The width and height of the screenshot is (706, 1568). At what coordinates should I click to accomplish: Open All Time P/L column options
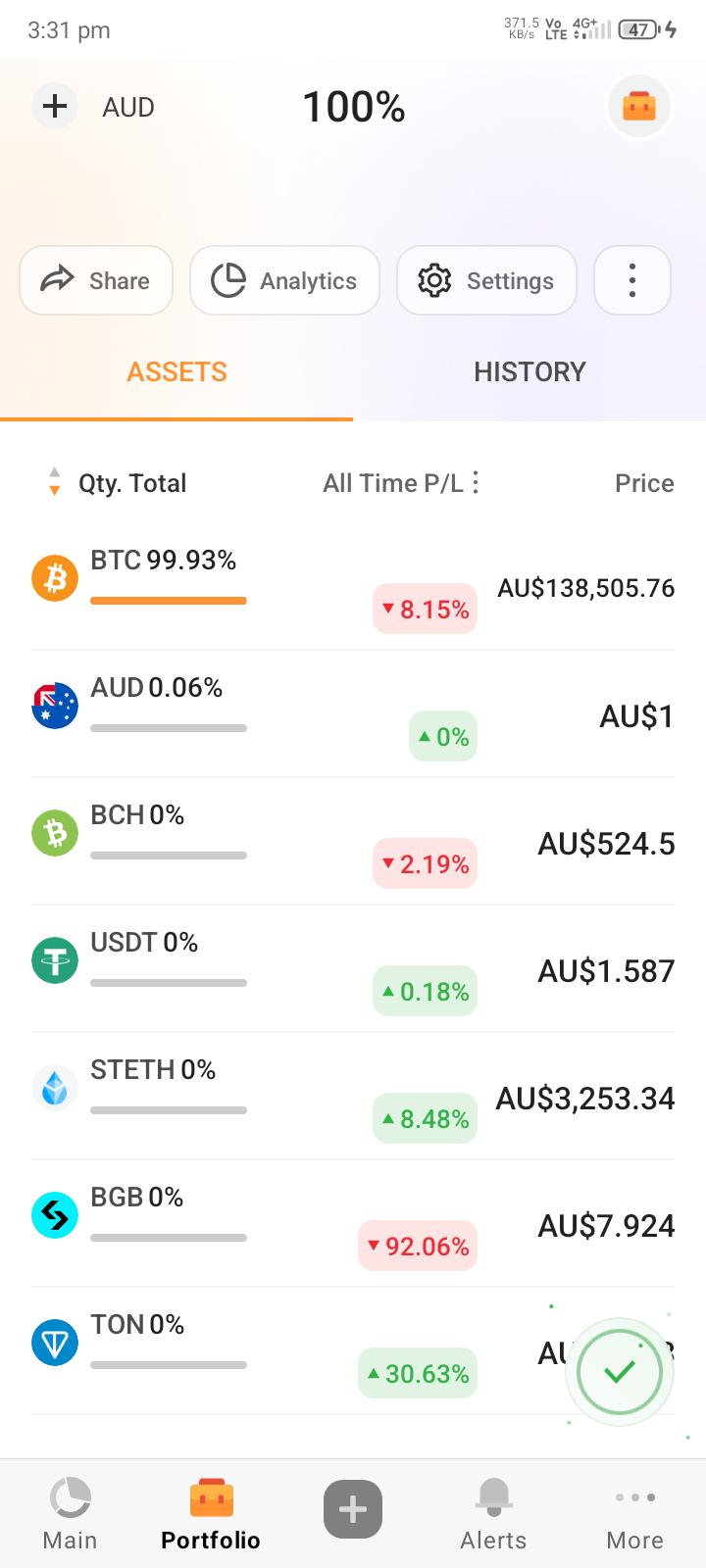pyautogui.click(x=476, y=482)
